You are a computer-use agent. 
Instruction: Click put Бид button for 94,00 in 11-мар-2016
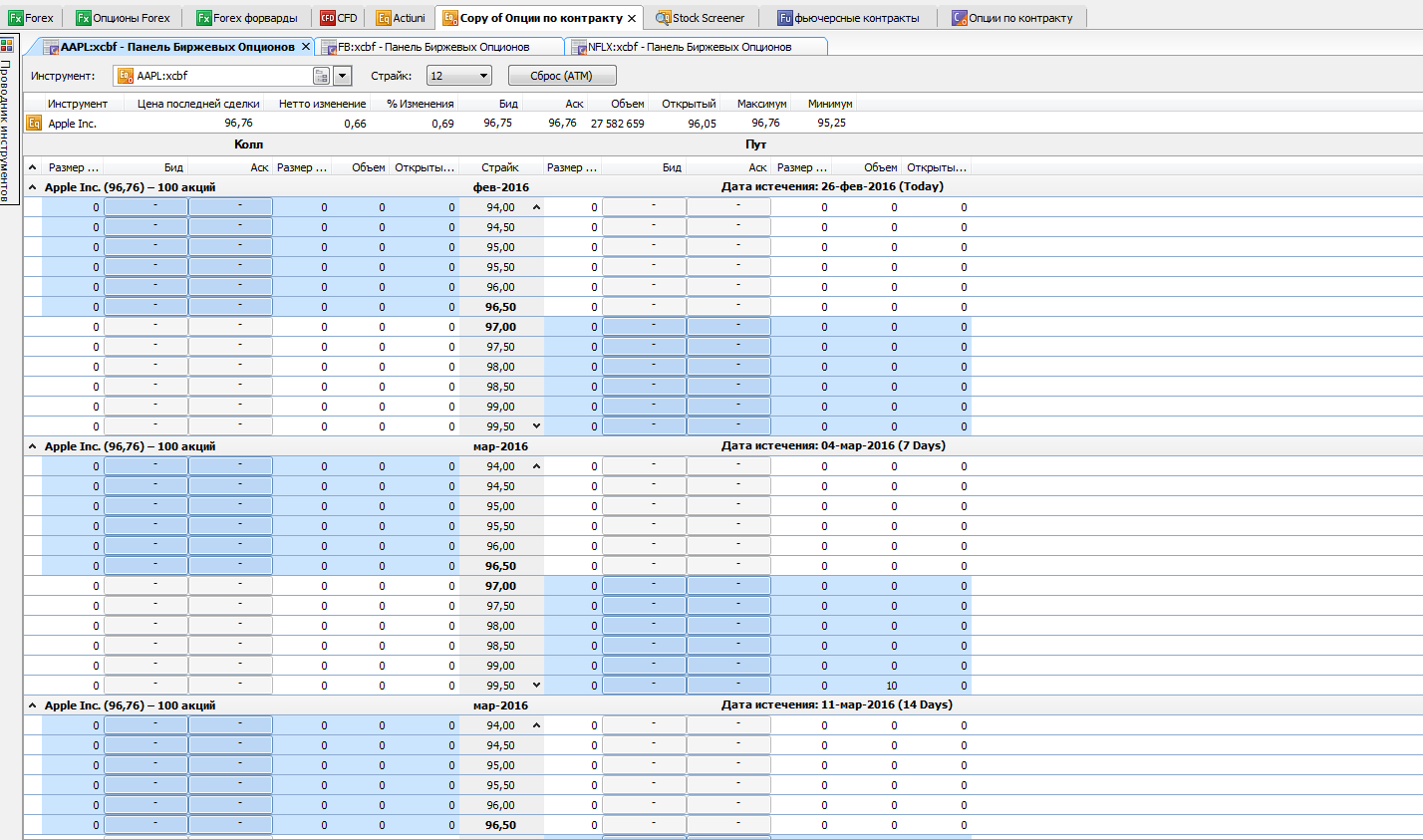(x=644, y=725)
